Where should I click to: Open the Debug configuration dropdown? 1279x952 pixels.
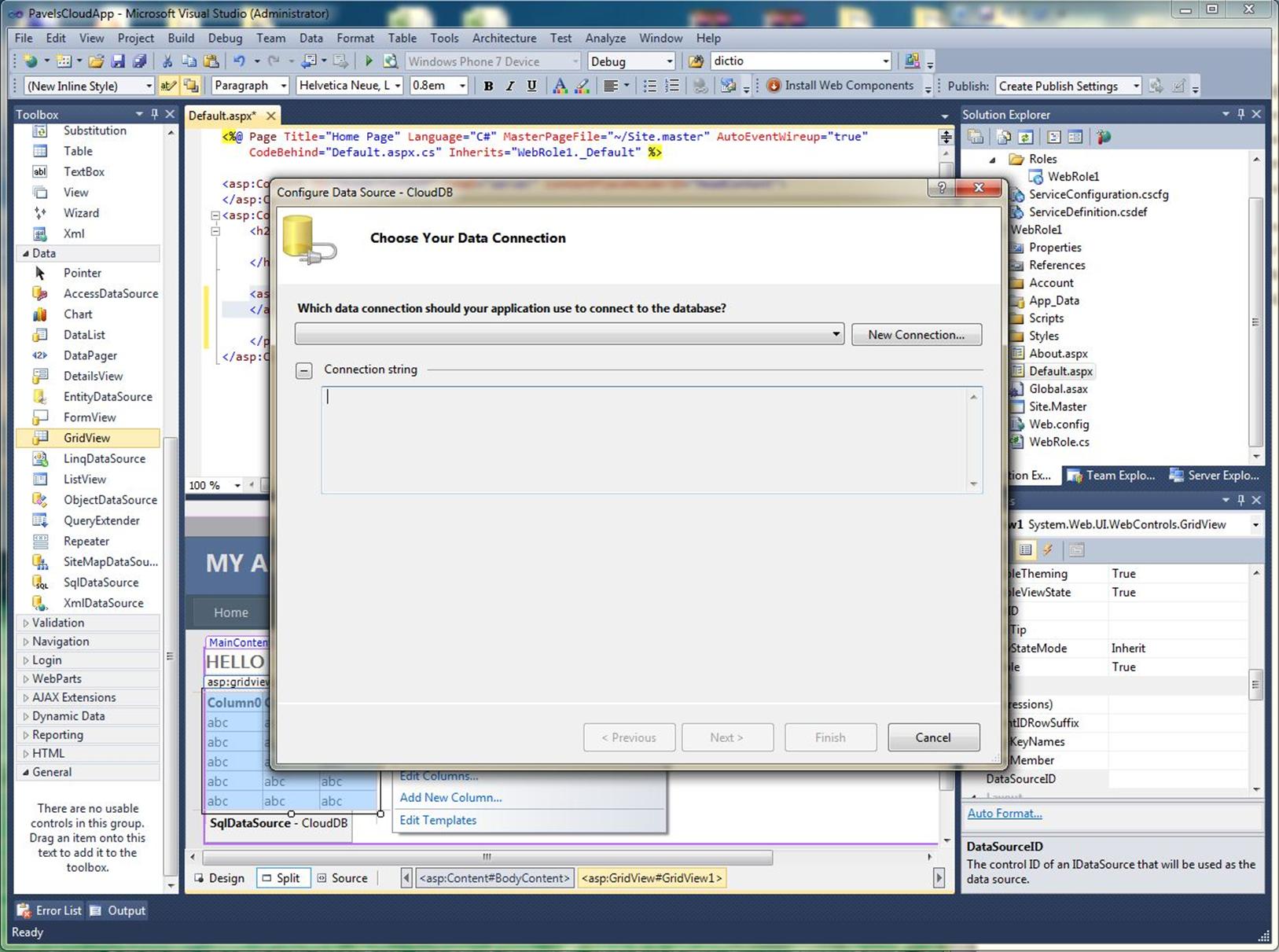pos(669,61)
